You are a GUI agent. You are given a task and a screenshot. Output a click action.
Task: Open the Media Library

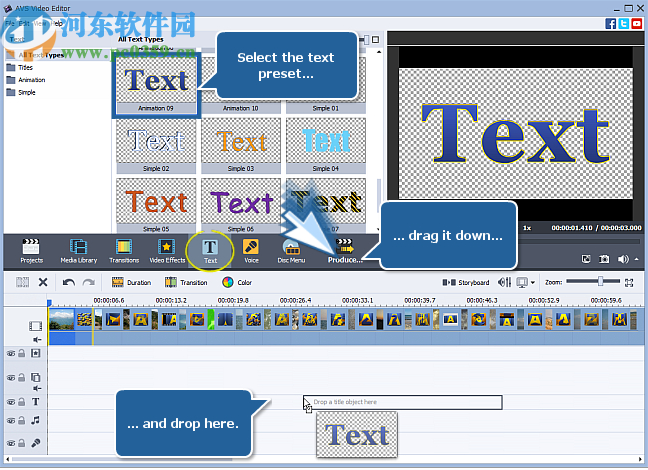click(79, 251)
